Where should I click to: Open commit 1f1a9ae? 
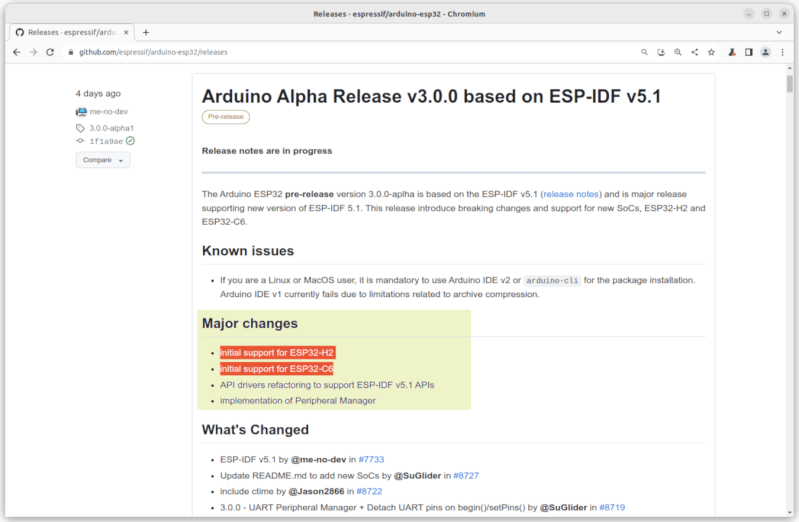[x=106, y=141]
